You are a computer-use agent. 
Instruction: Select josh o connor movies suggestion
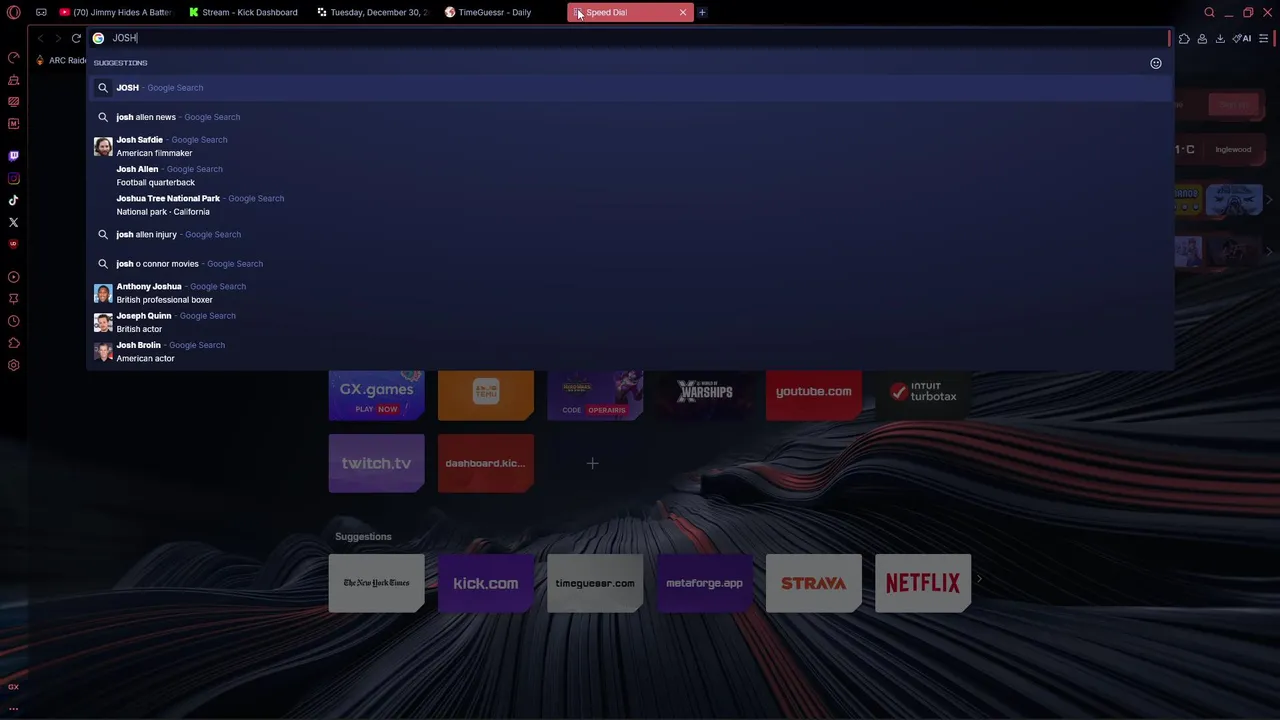630,264
